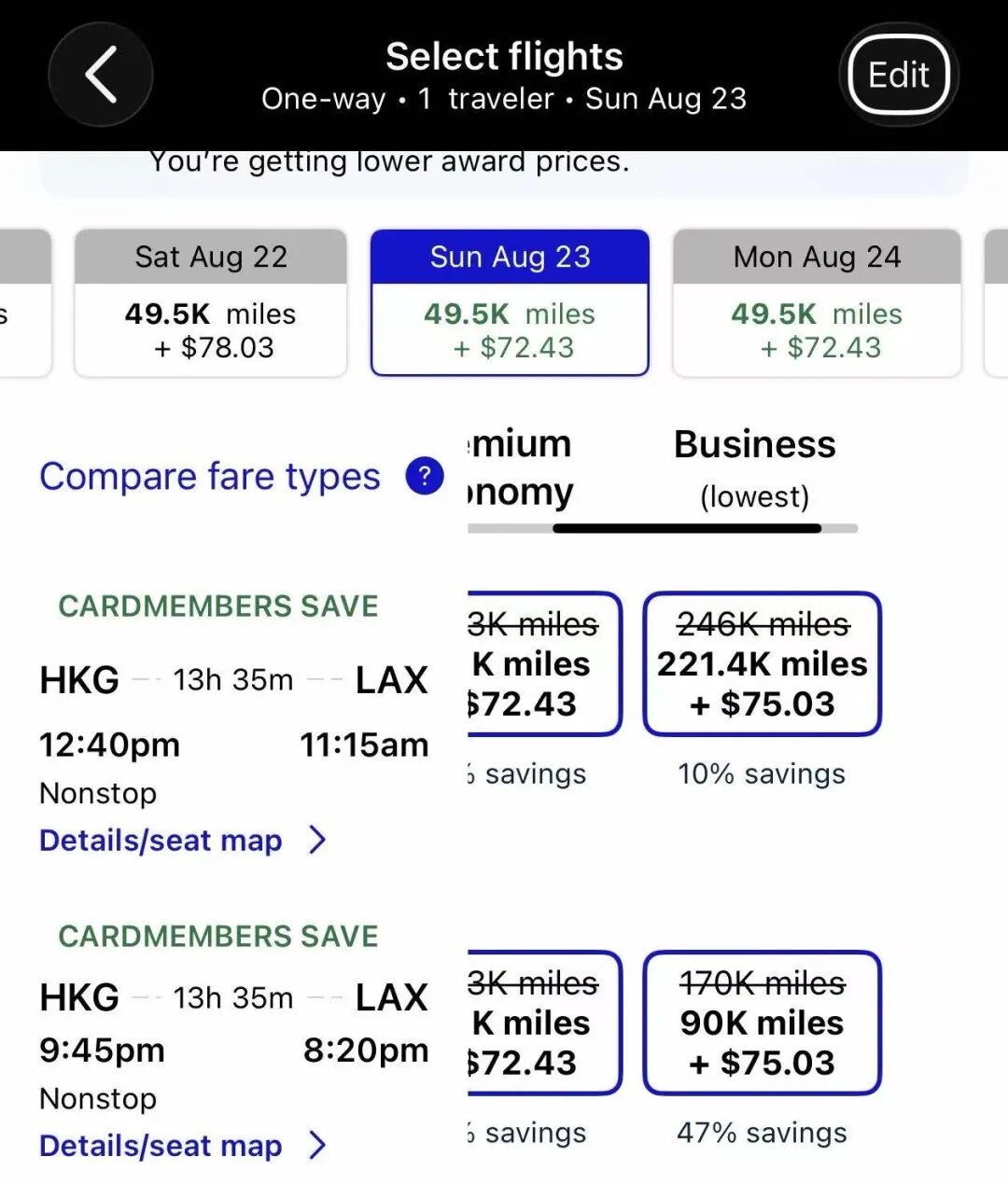Open Details/seat map for 9:45pm flight
The width and height of the screenshot is (1008, 1184).
pos(161,1146)
